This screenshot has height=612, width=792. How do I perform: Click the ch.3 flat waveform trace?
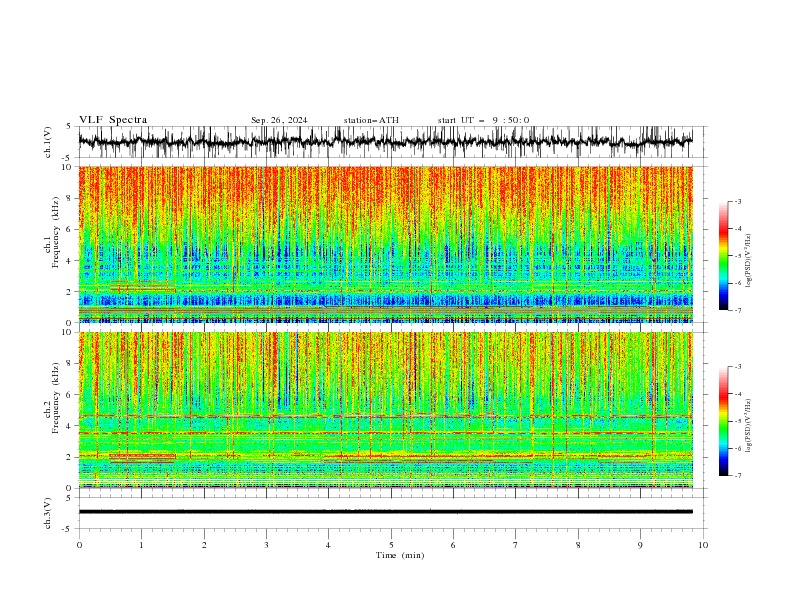[386, 512]
